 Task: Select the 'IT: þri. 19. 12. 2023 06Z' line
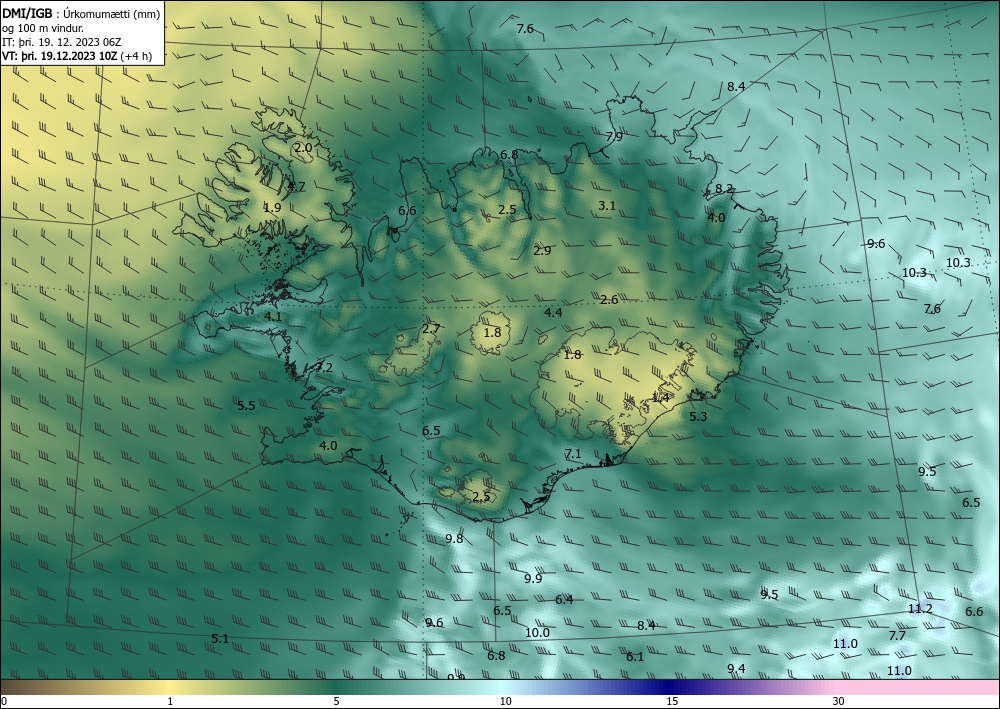click(61, 42)
